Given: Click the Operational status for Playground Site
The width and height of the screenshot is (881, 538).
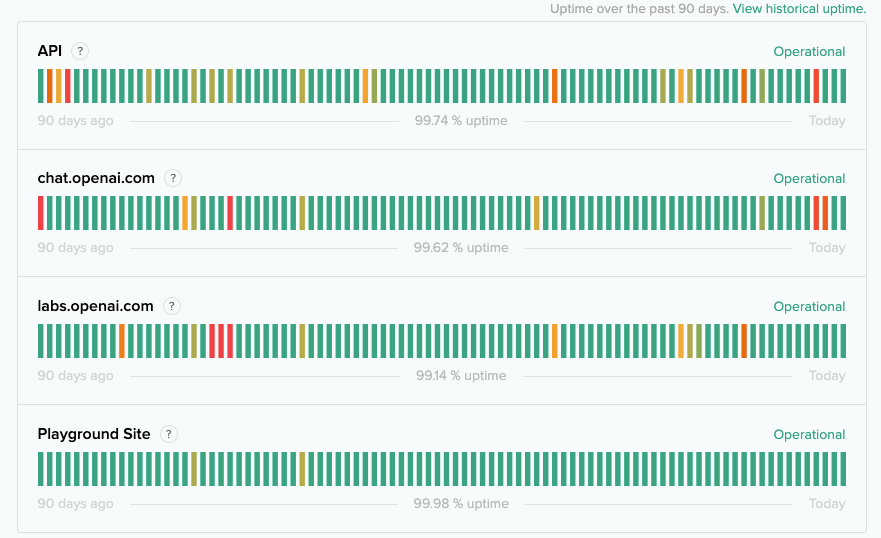Looking at the screenshot, I should point(809,435).
